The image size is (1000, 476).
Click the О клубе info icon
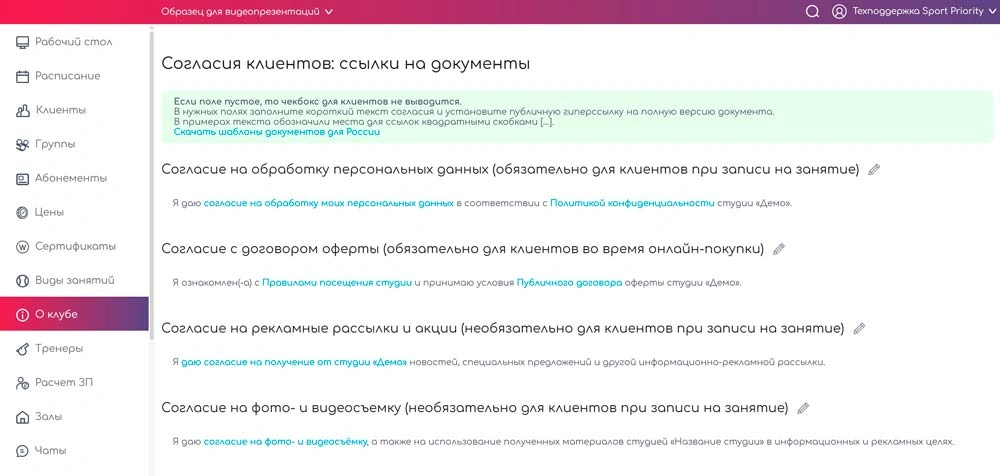[22, 315]
